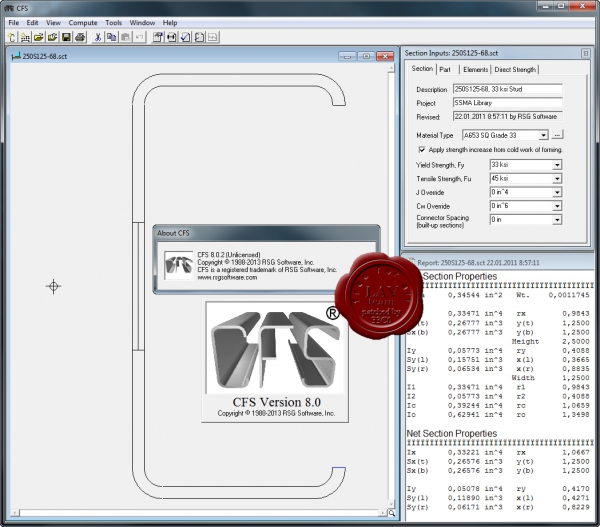The width and height of the screenshot is (600, 527).
Task: Click the section file icon in 250S125-68.sct title bar
Action: tap(16, 56)
